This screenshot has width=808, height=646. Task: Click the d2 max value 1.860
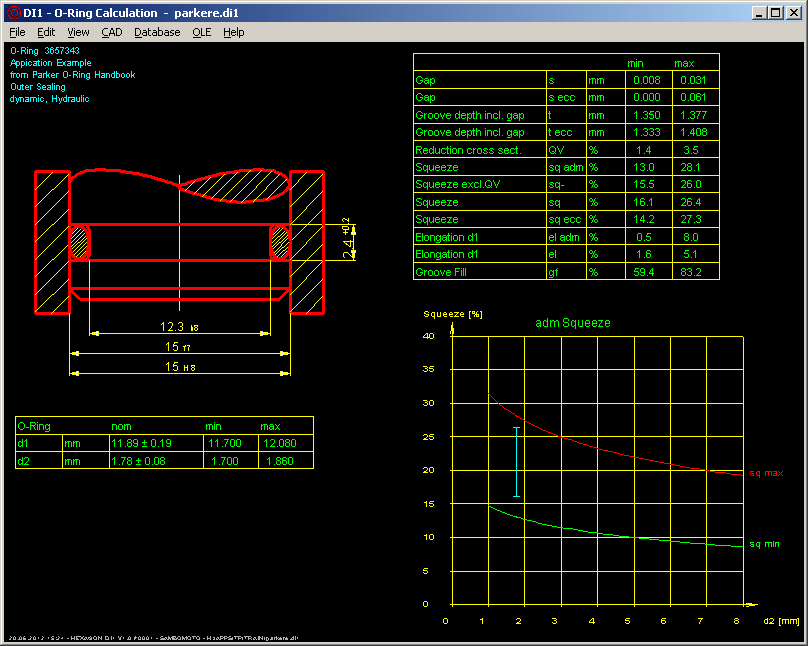[x=280, y=462]
